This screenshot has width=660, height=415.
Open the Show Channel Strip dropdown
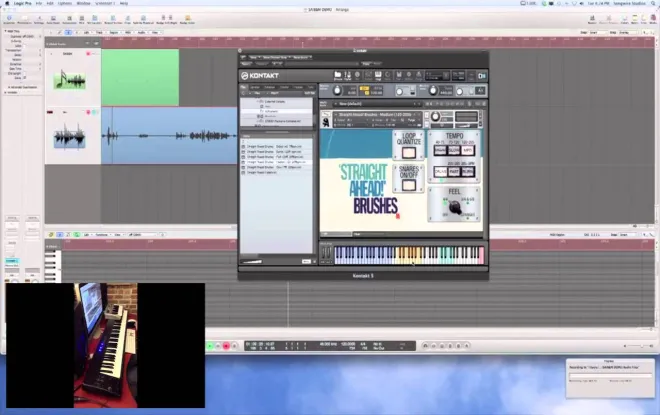(277, 57)
